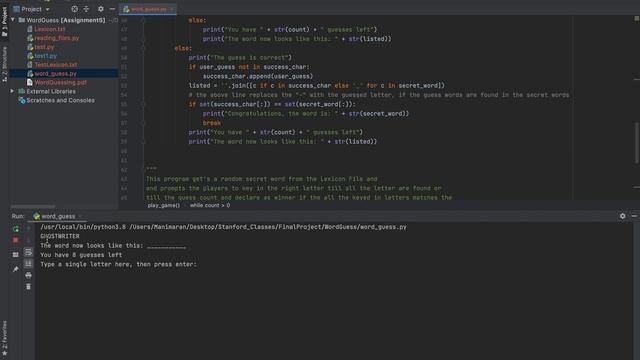Click the editor vertical scrollbar thumb
Screen dimensions: 640x360
[x=636, y=143]
